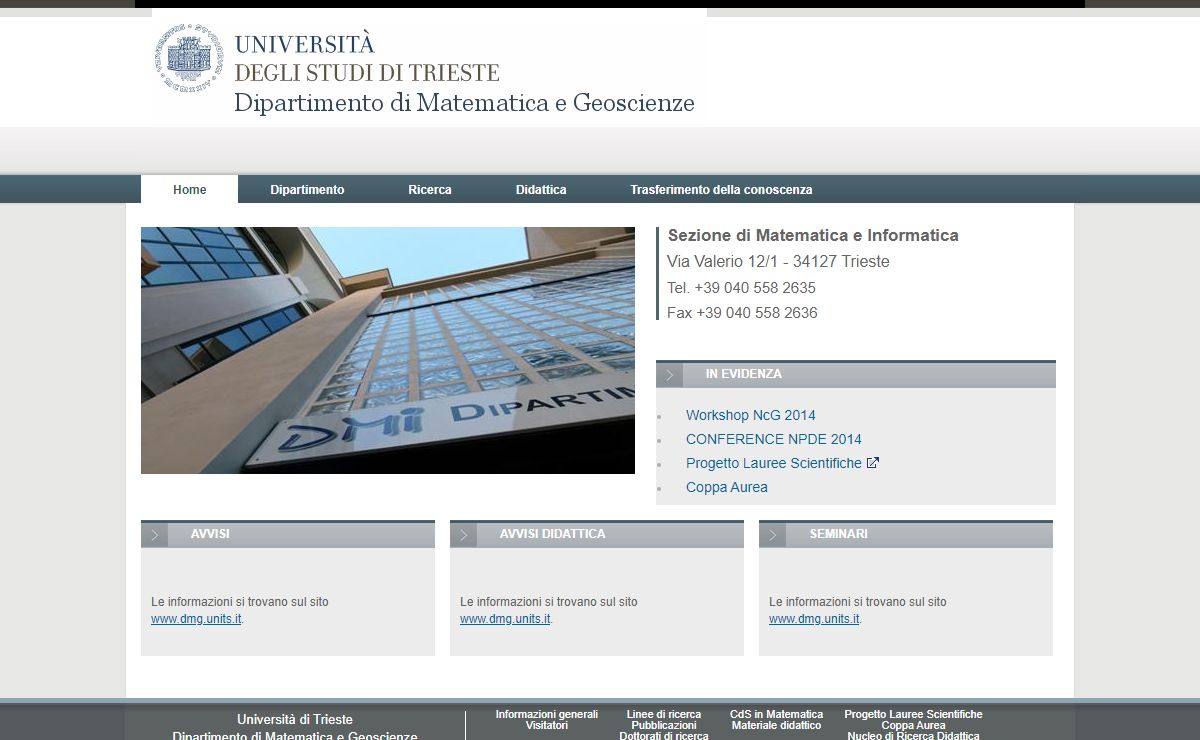Follow www.dmg.units.it link under AVVISI DIDATTICA

click(505, 618)
